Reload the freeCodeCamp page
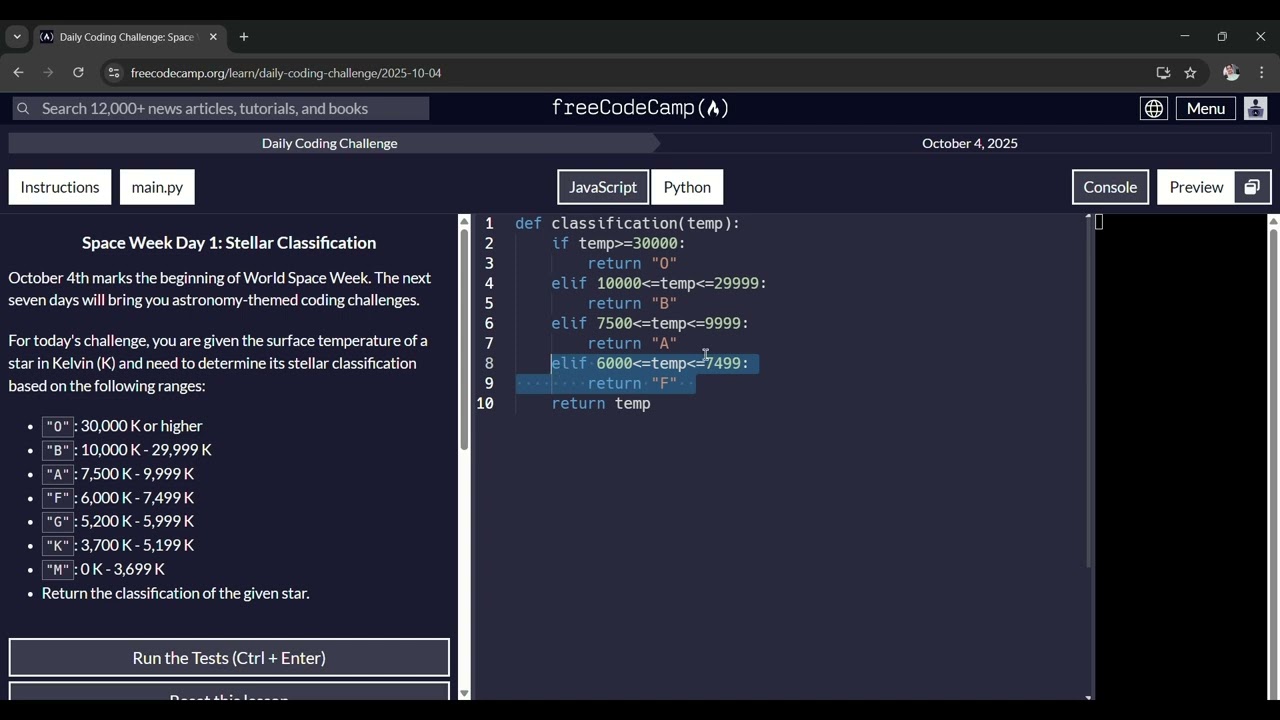The image size is (1280, 720). [78, 73]
